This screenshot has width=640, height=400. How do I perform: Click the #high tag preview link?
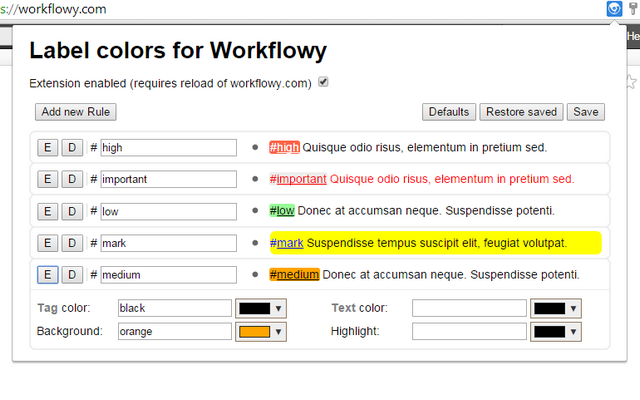284,147
